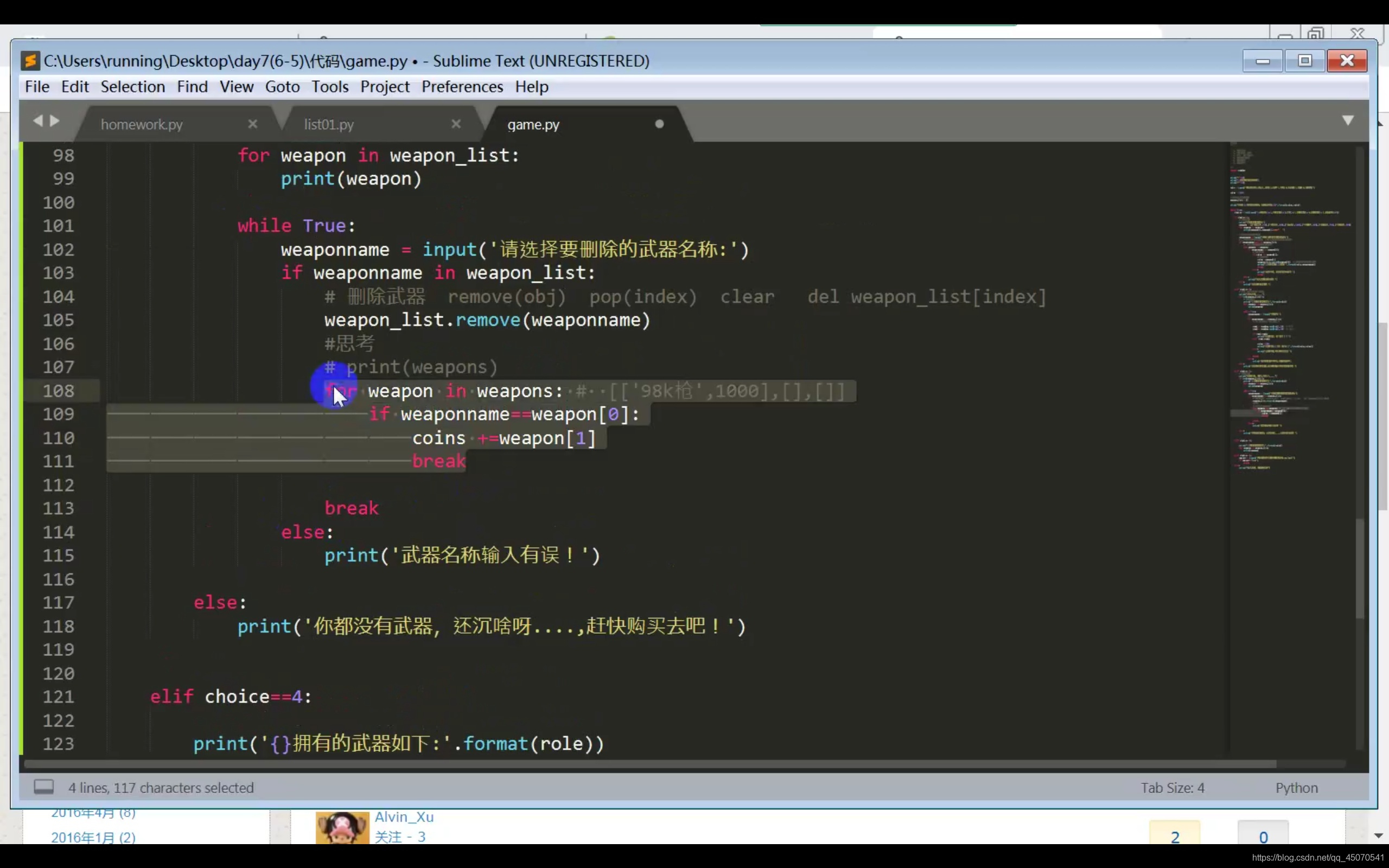Click the Alvin_Xu profile link
Screen dimensions: 1389x868
click(x=404, y=817)
